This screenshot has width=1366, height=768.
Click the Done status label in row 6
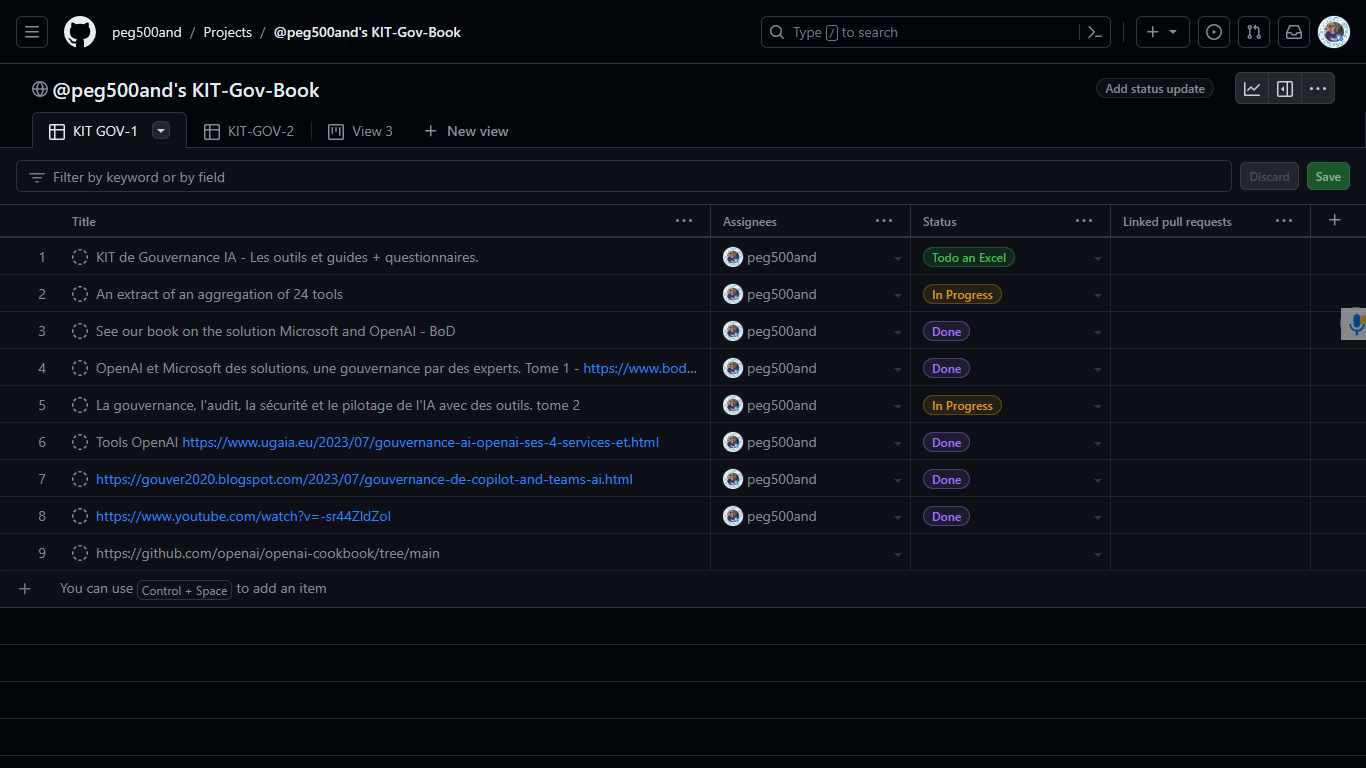pos(946,442)
